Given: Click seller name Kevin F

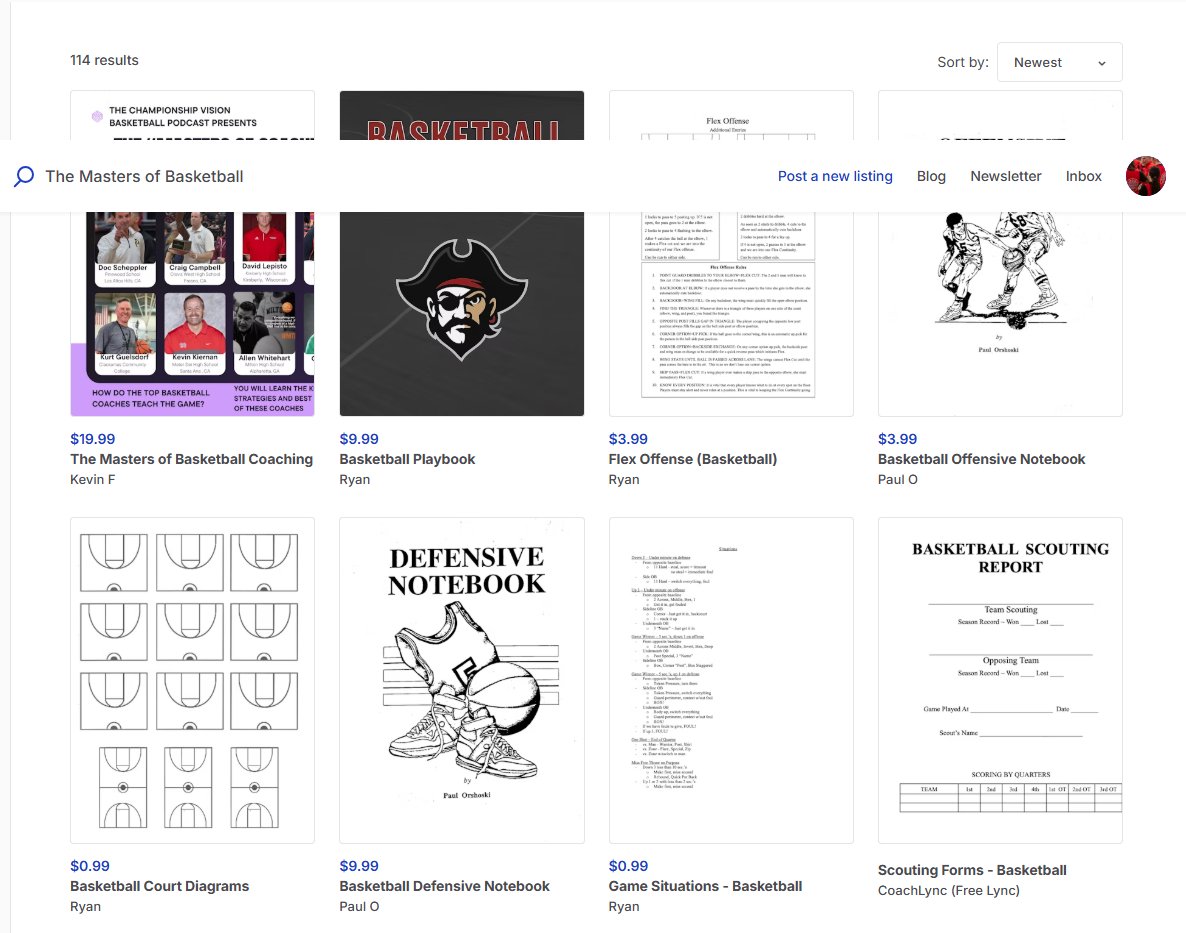Looking at the screenshot, I should click(x=92, y=479).
